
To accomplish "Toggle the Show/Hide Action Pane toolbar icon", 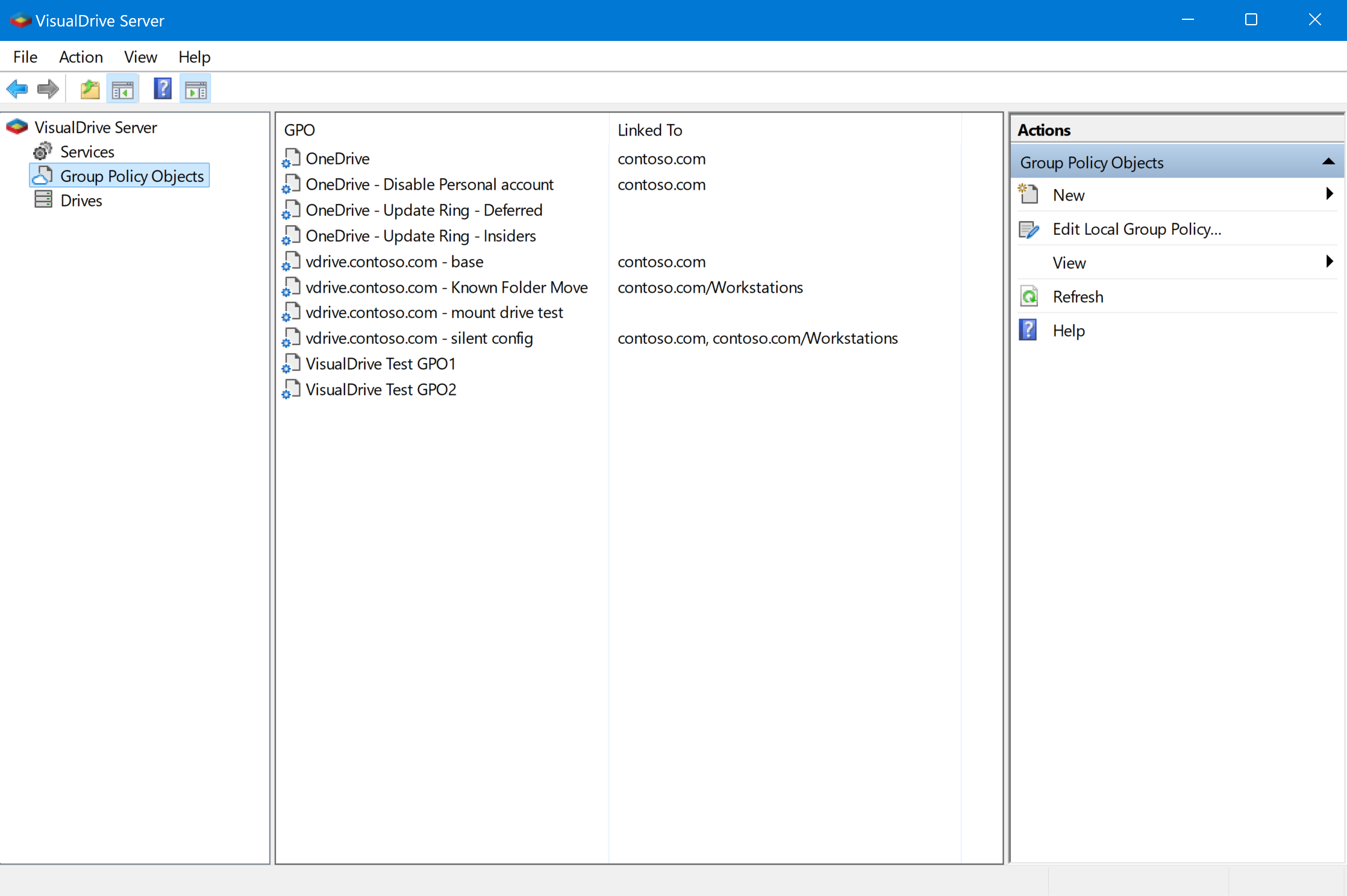I will pos(195,90).
